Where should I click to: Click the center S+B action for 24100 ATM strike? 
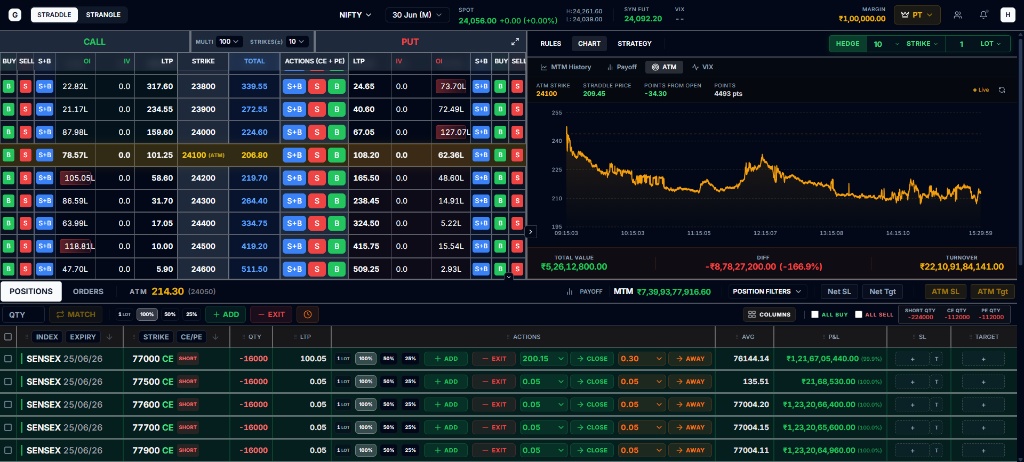click(x=294, y=155)
